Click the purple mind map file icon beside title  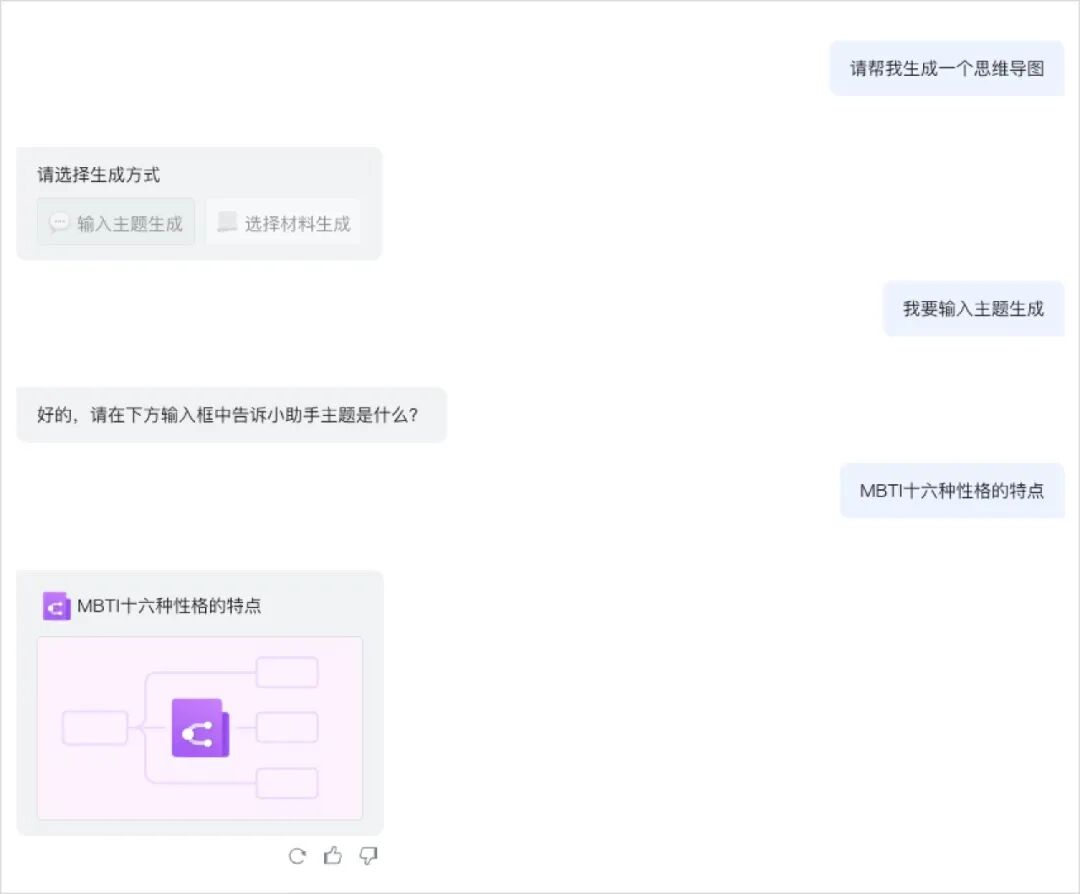[56, 606]
